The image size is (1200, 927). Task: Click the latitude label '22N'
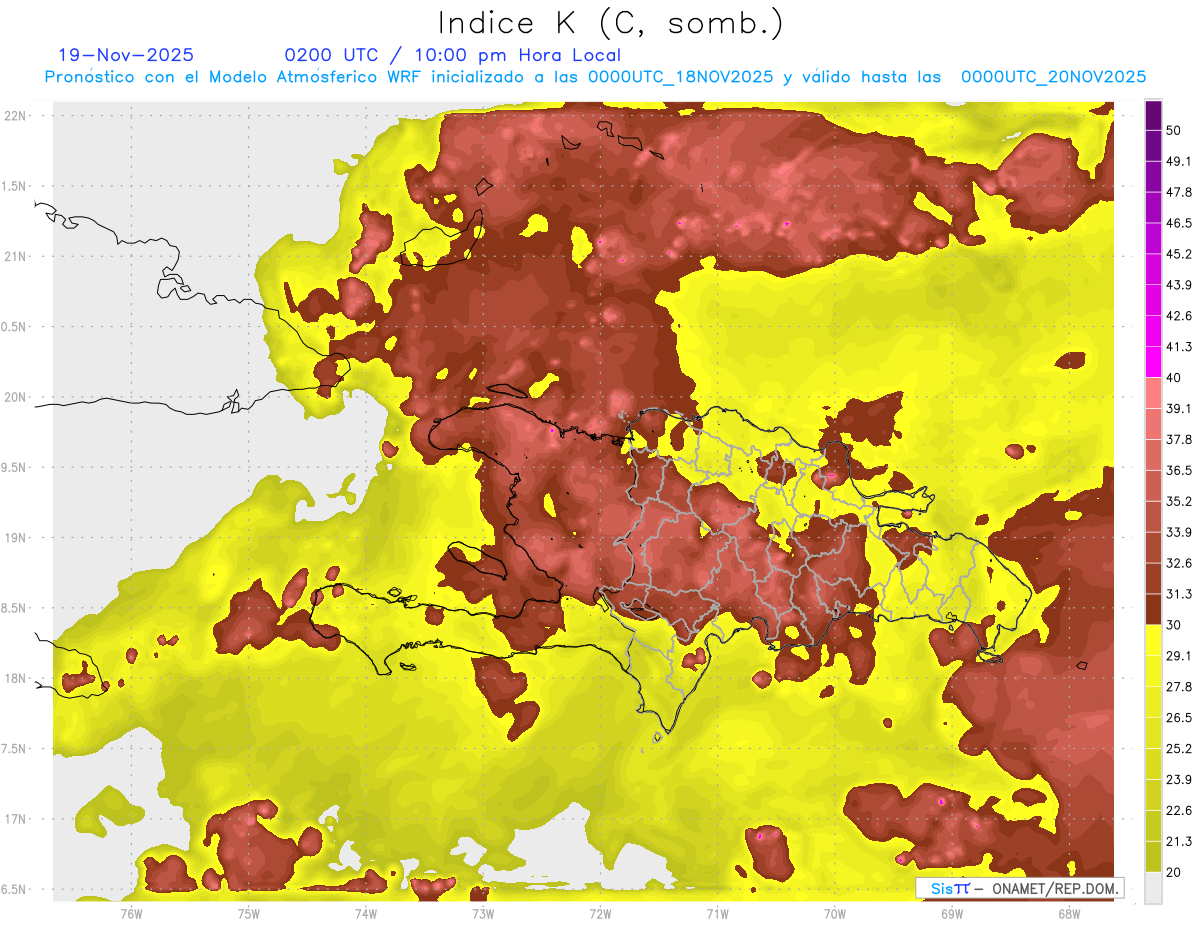[15, 115]
